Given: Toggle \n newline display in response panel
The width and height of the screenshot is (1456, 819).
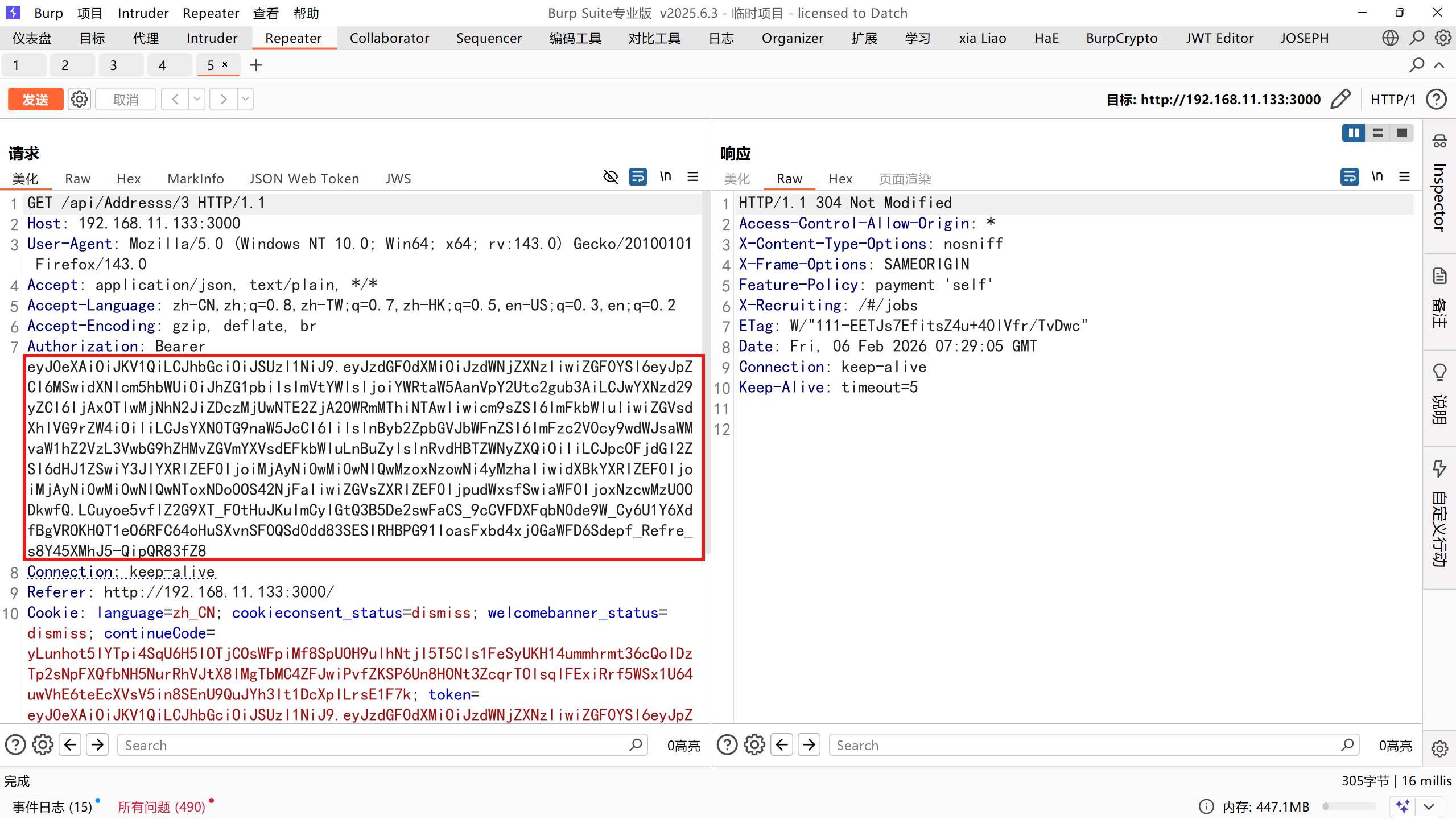Looking at the screenshot, I should pyautogui.click(x=1377, y=177).
